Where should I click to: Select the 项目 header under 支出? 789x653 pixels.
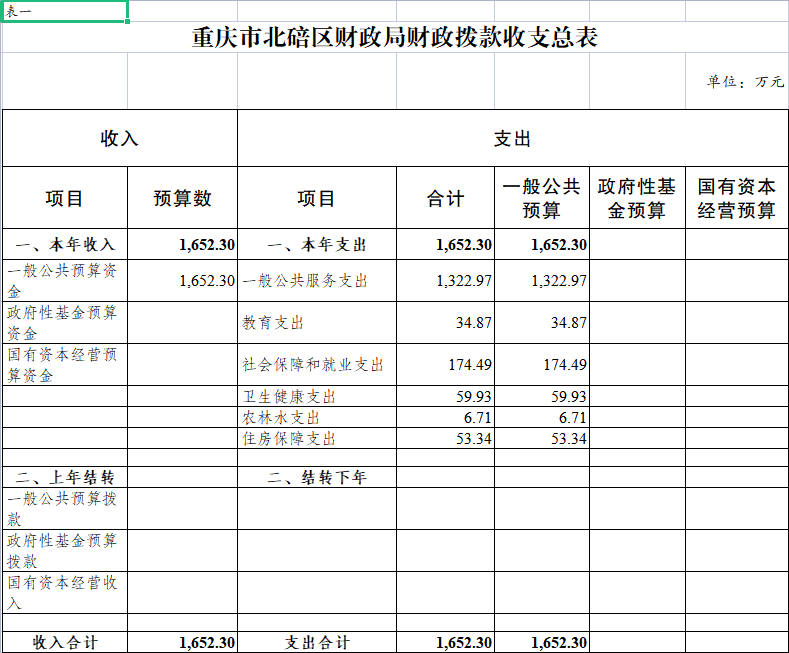[317, 198]
